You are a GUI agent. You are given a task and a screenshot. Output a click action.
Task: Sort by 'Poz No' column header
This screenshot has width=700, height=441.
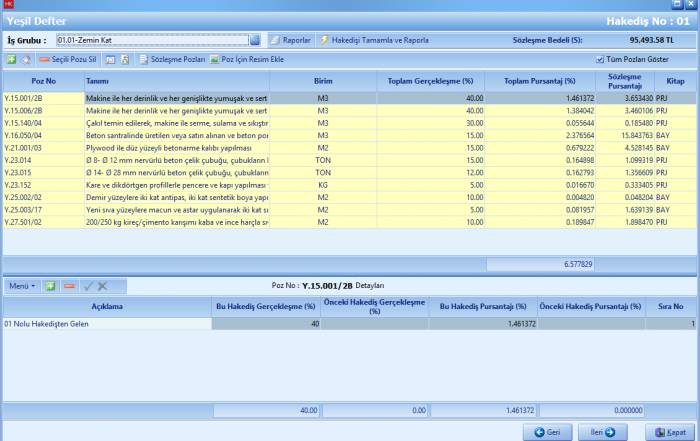coord(43,80)
